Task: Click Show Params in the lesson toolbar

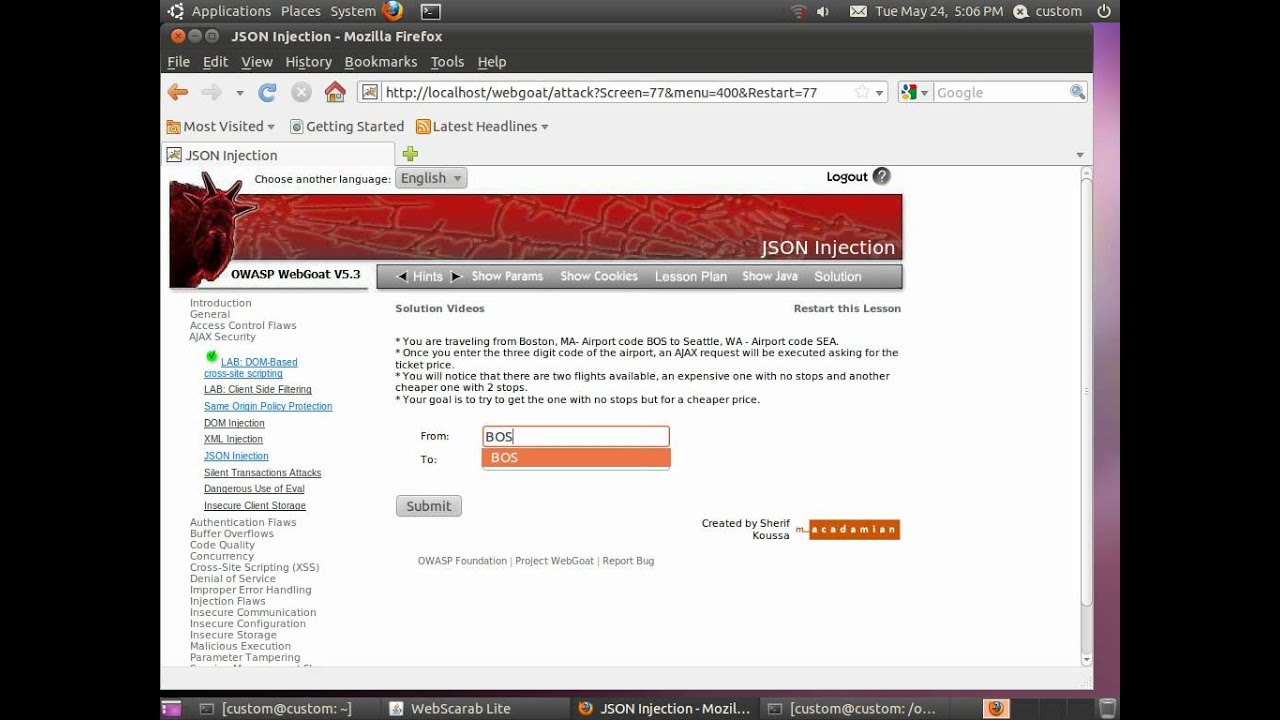Action: click(507, 277)
